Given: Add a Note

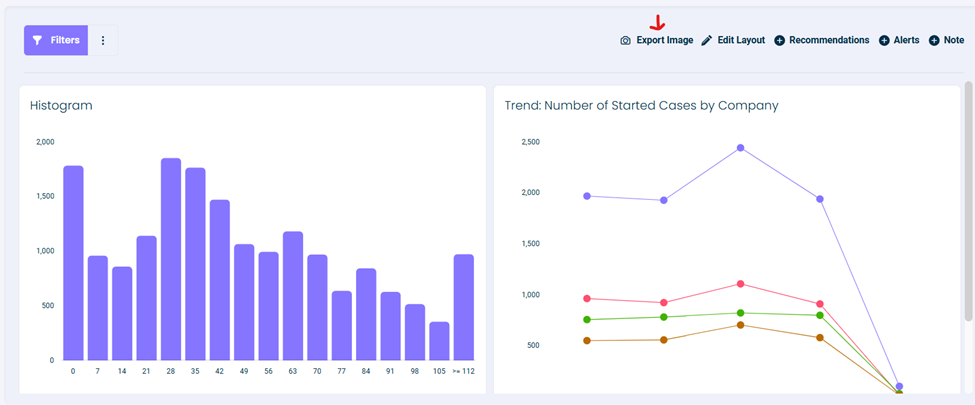Looking at the screenshot, I should pos(954,40).
